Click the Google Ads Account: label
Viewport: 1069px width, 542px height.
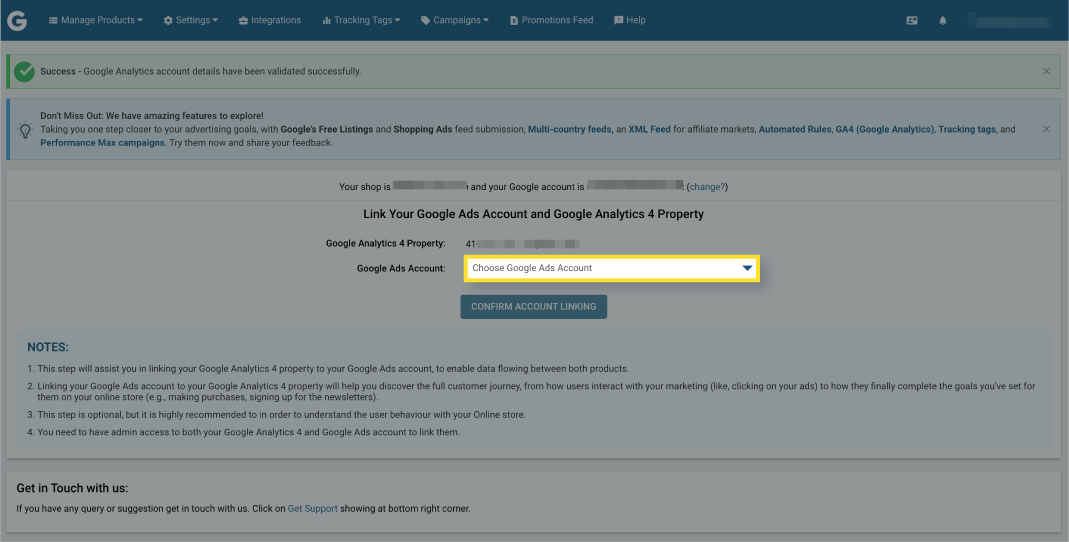click(x=401, y=269)
